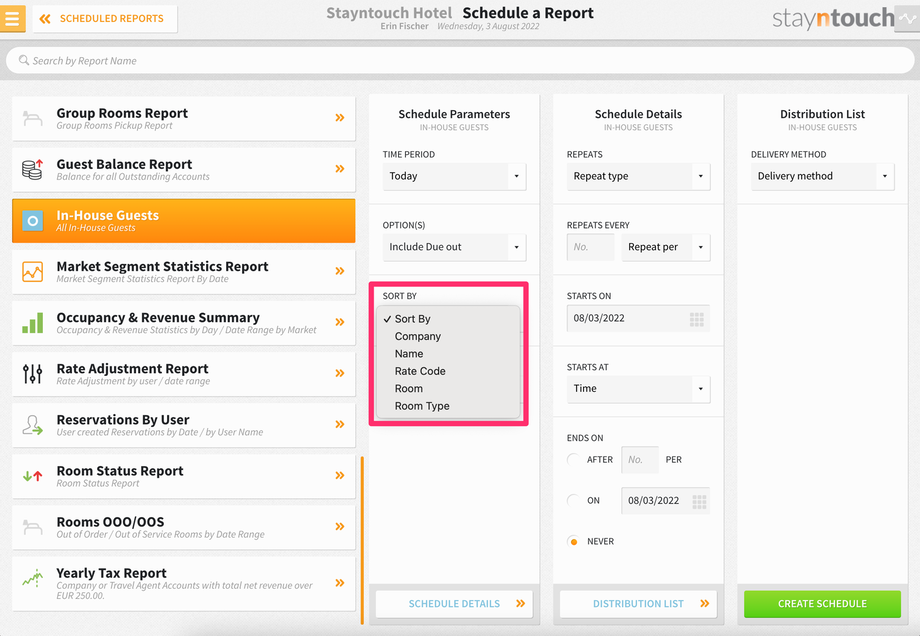
Task: Click the Schedule Details button
Action: 454,604
